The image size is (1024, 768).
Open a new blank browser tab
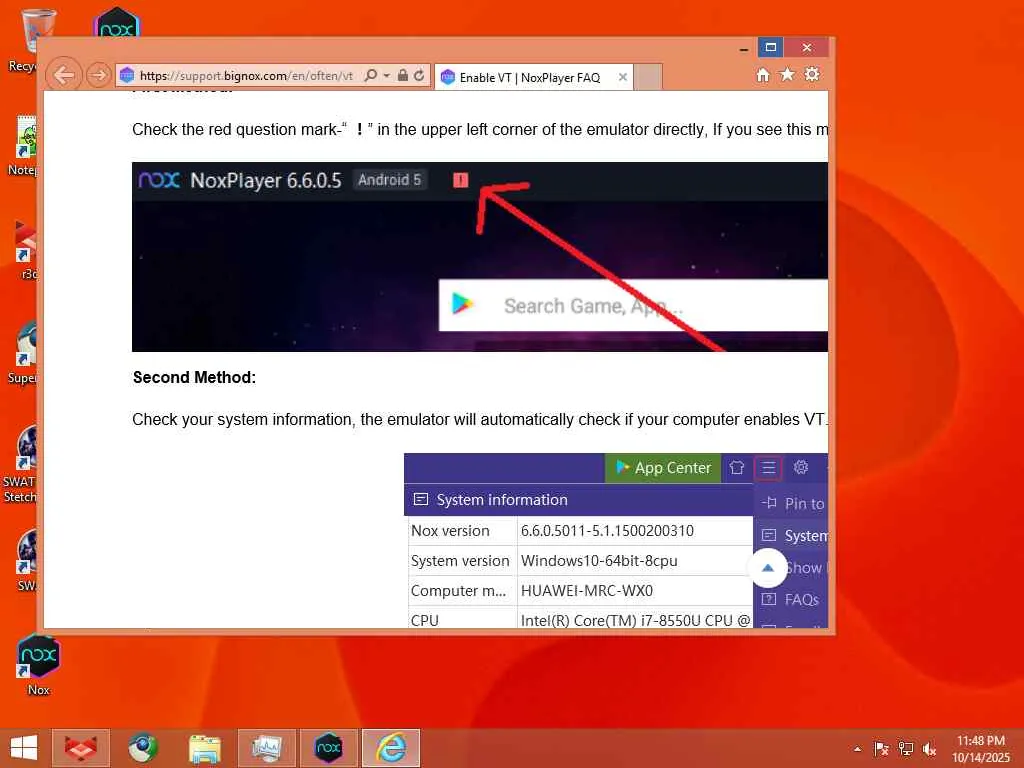[648, 77]
